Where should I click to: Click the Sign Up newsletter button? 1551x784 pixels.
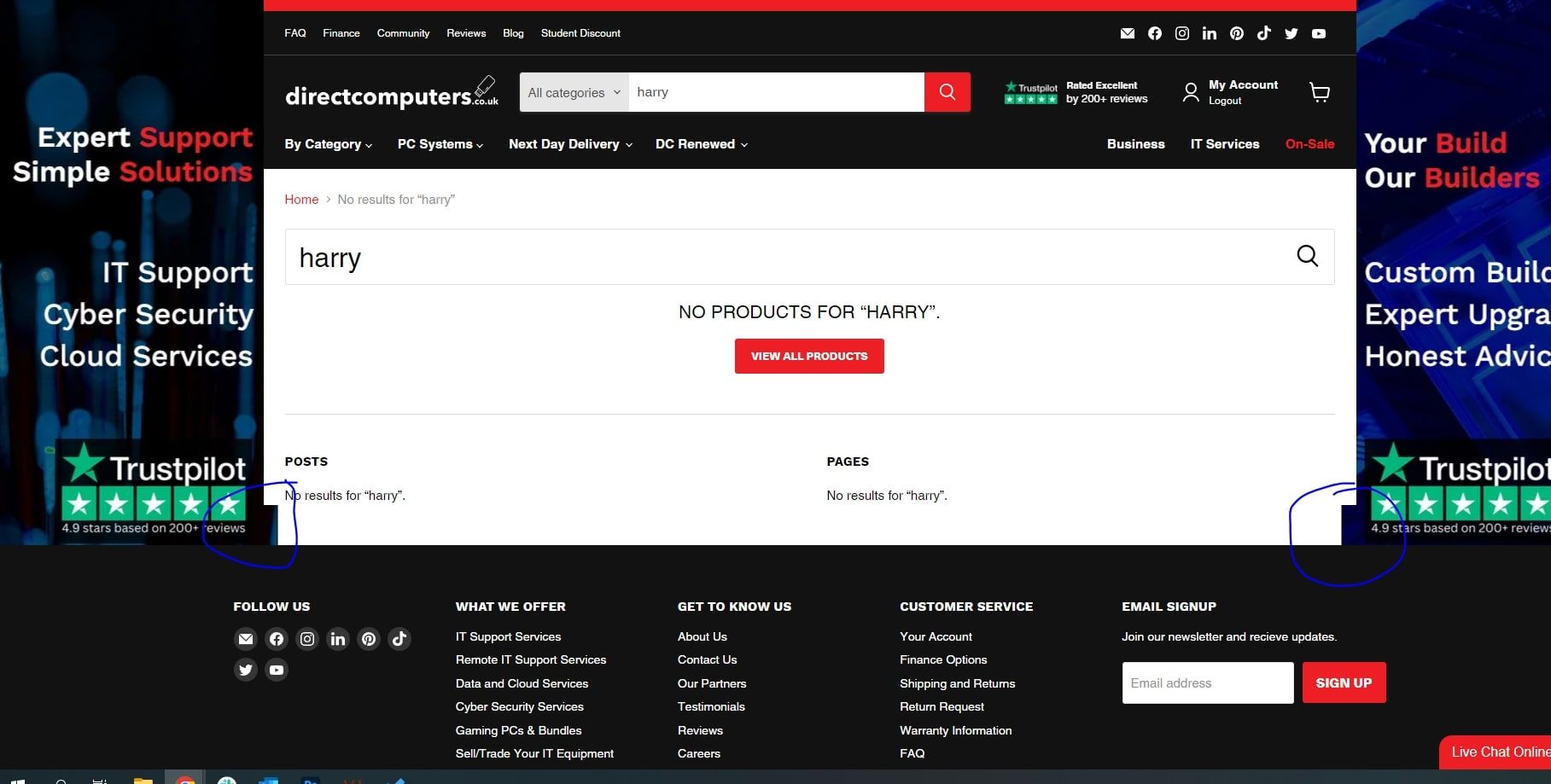(x=1344, y=682)
